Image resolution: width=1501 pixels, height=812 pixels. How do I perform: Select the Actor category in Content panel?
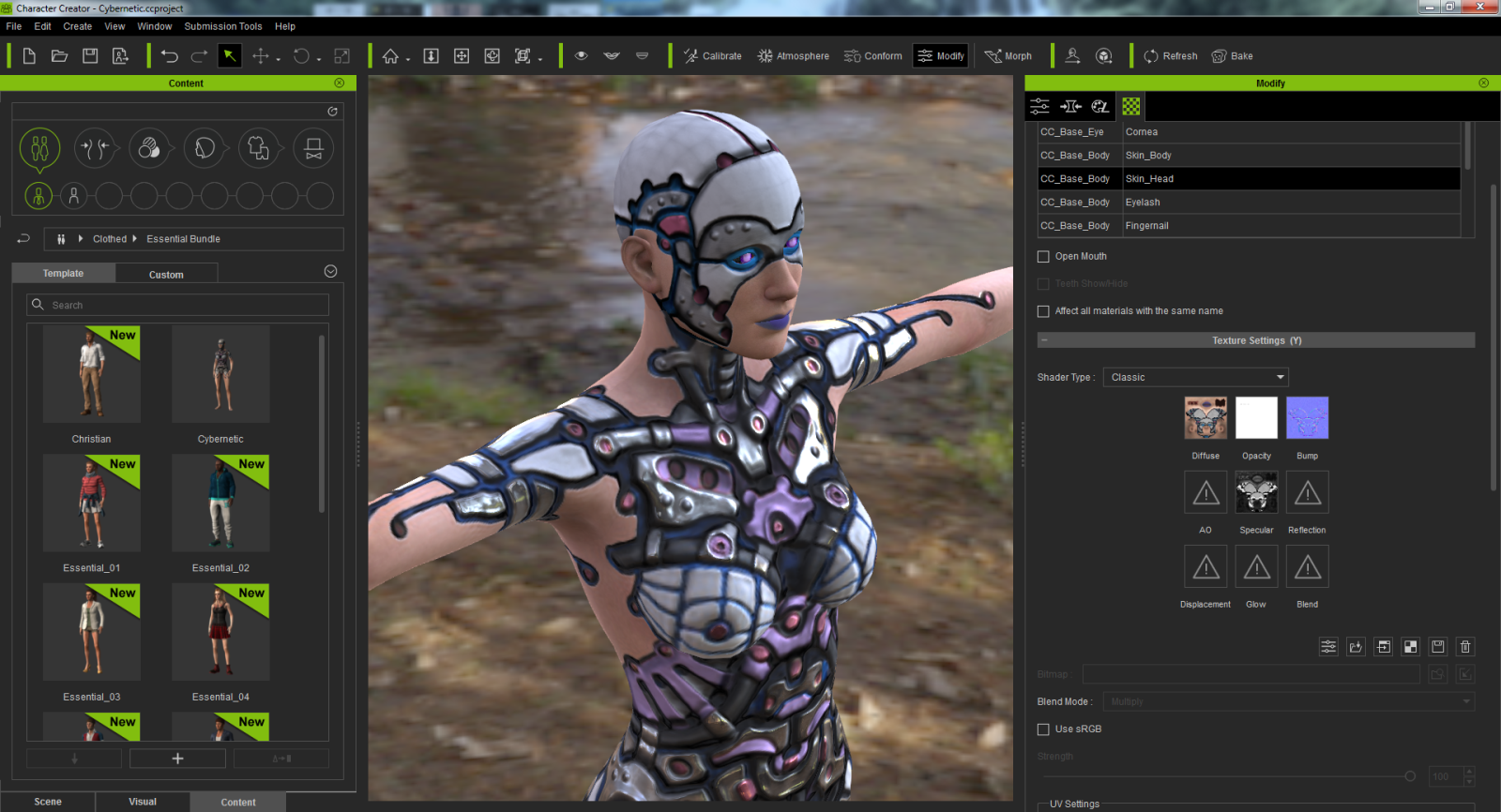click(39, 148)
